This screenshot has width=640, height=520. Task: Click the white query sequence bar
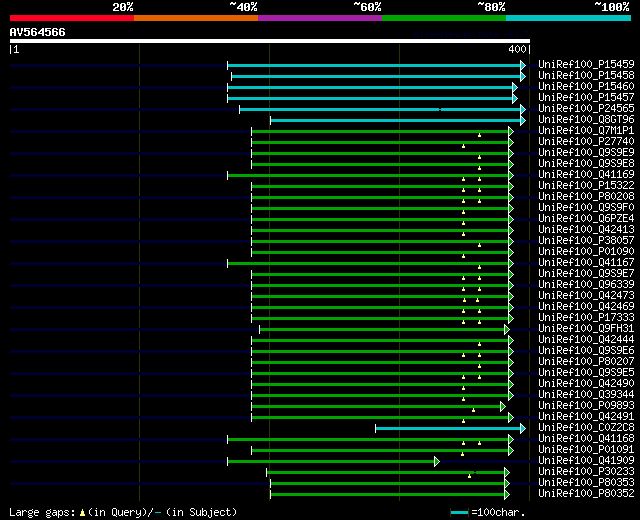[x=270, y=41]
